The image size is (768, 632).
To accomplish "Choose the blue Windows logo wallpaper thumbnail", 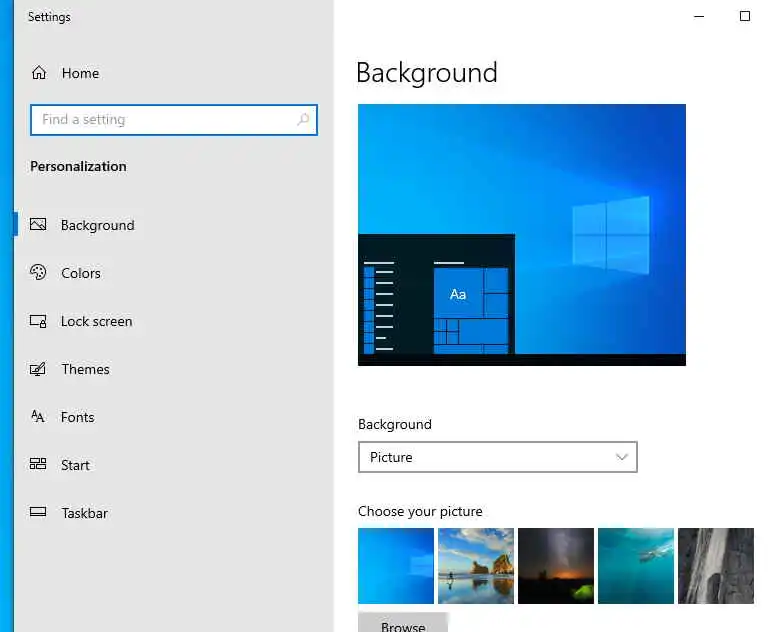I will [x=396, y=566].
